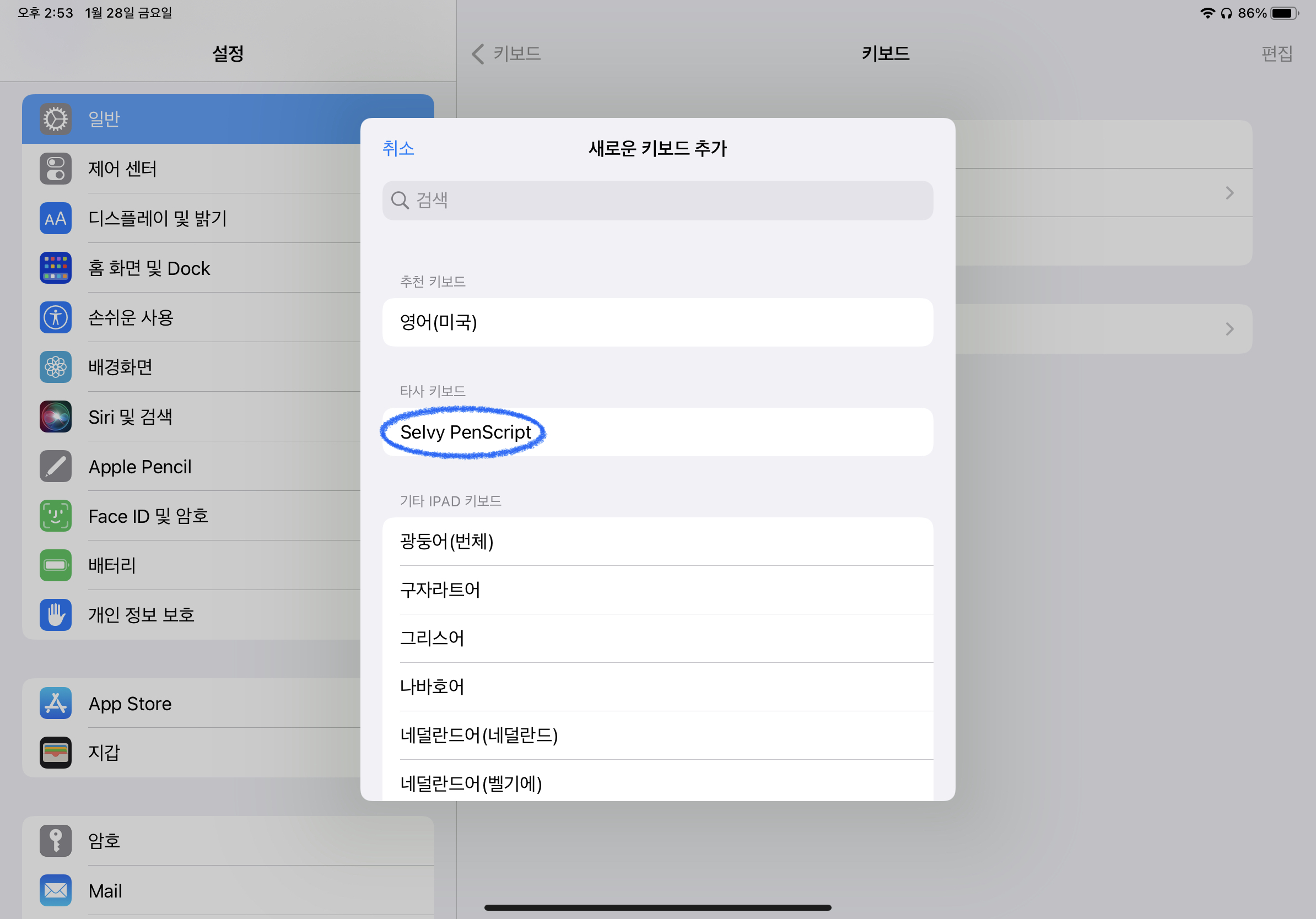
Task: Open 홈 화면 및 Dock settings
Action: click(x=191, y=268)
